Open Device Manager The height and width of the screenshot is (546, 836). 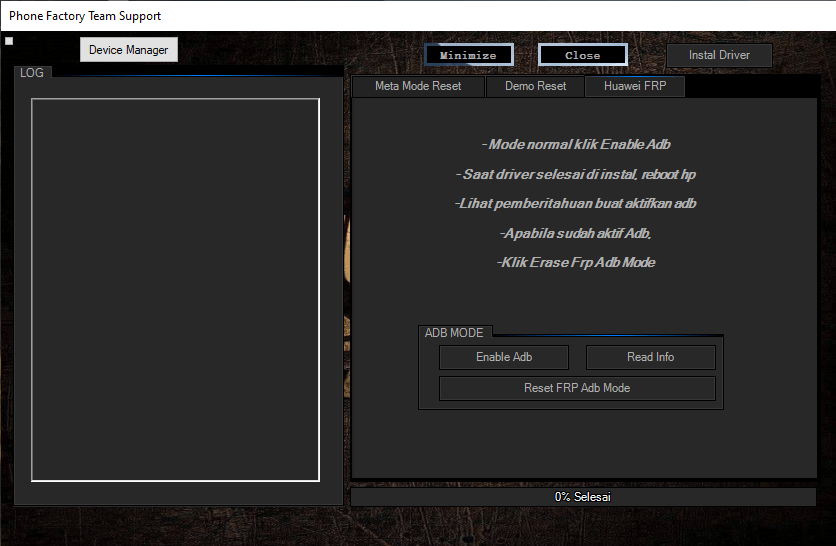[x=128, y=50]
